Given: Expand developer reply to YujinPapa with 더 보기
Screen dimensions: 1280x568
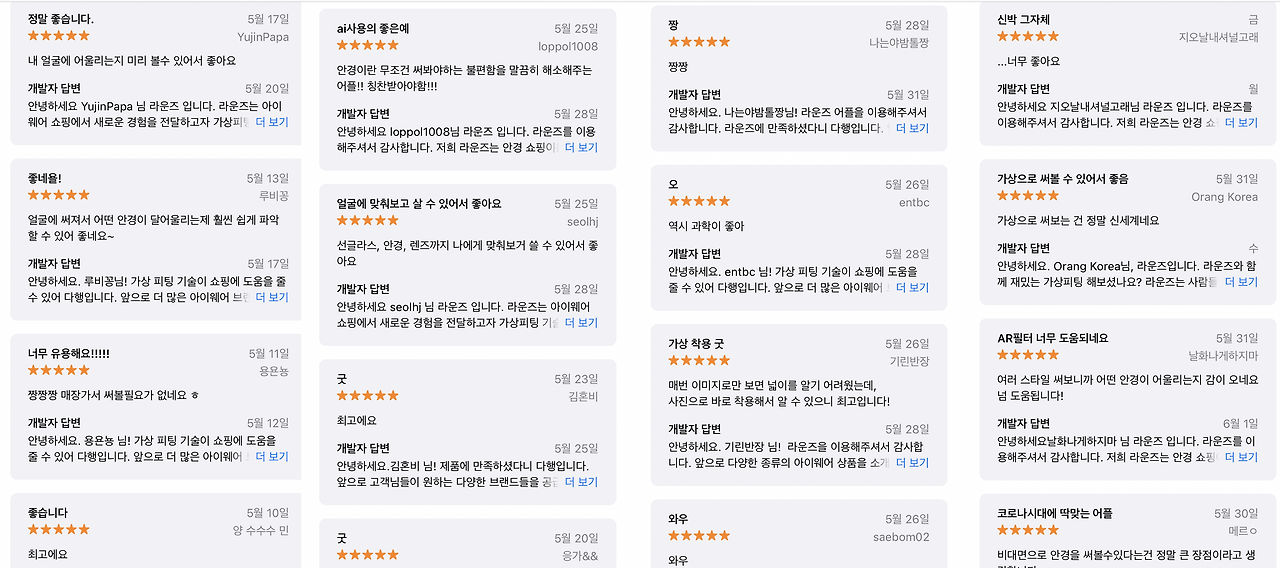Looking at the screenshot, I should [272, 122].
